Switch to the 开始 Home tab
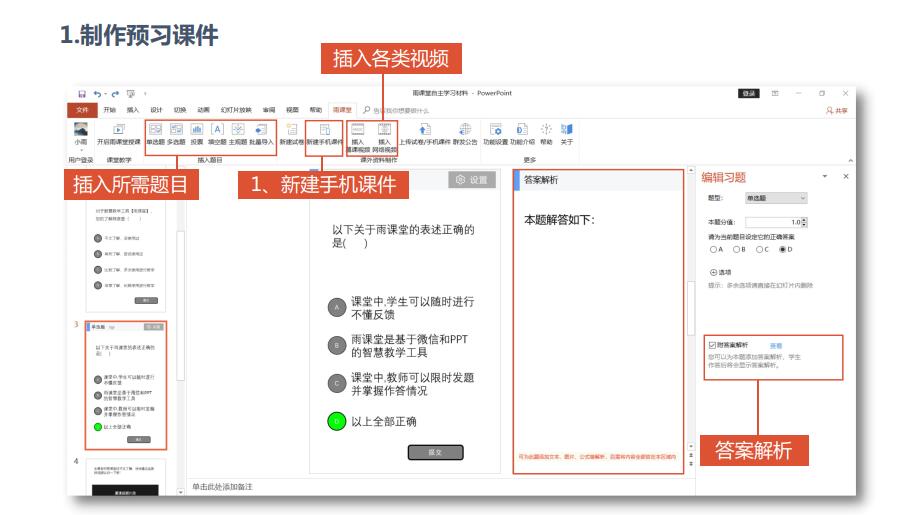921x515 pixels. coord(110,110)
